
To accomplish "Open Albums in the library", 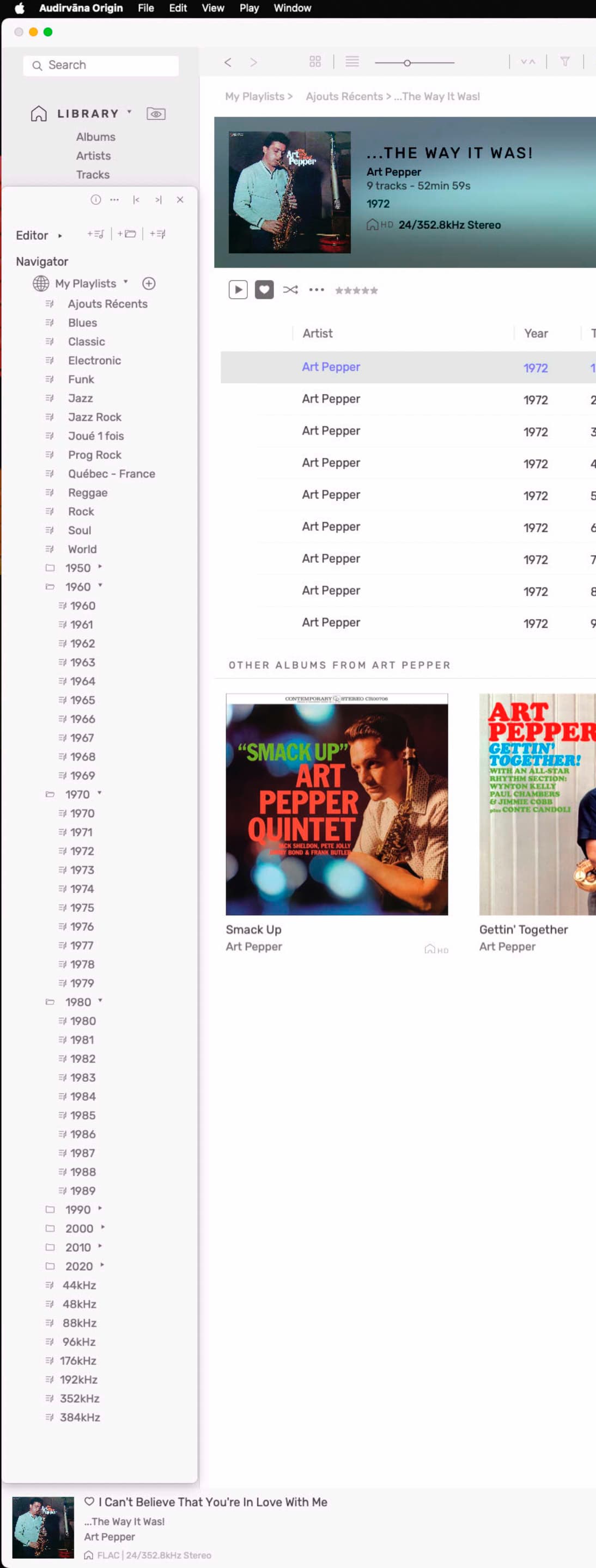I will tap(95, 137).
